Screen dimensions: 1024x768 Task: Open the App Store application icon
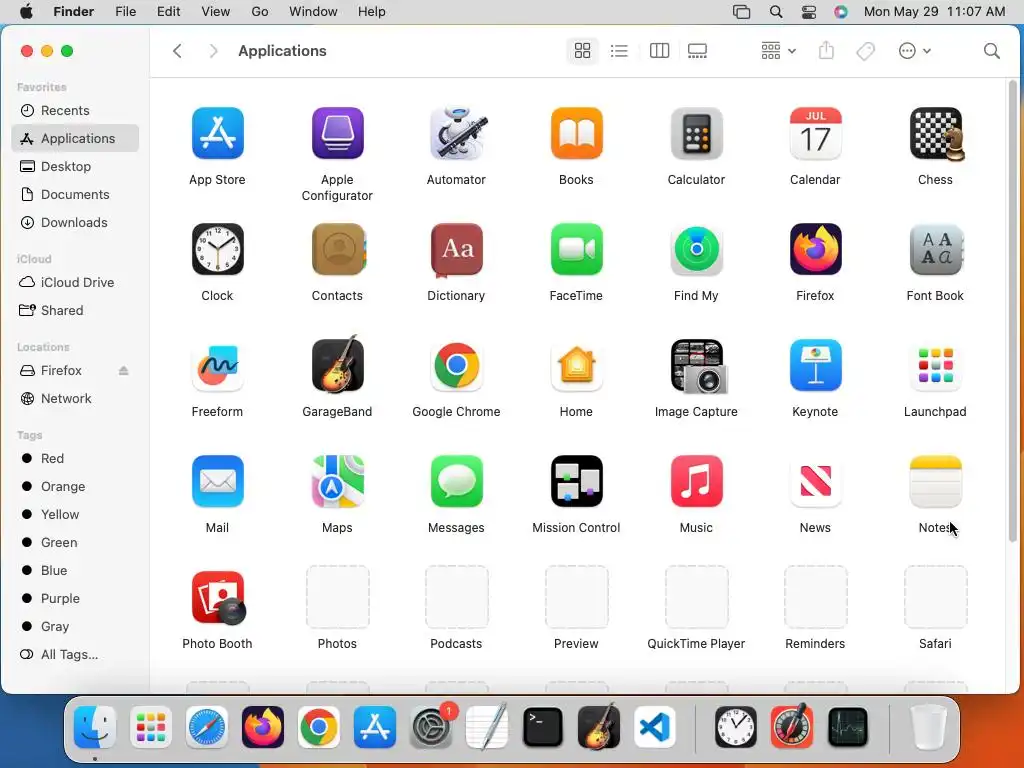tap(217, 133)
